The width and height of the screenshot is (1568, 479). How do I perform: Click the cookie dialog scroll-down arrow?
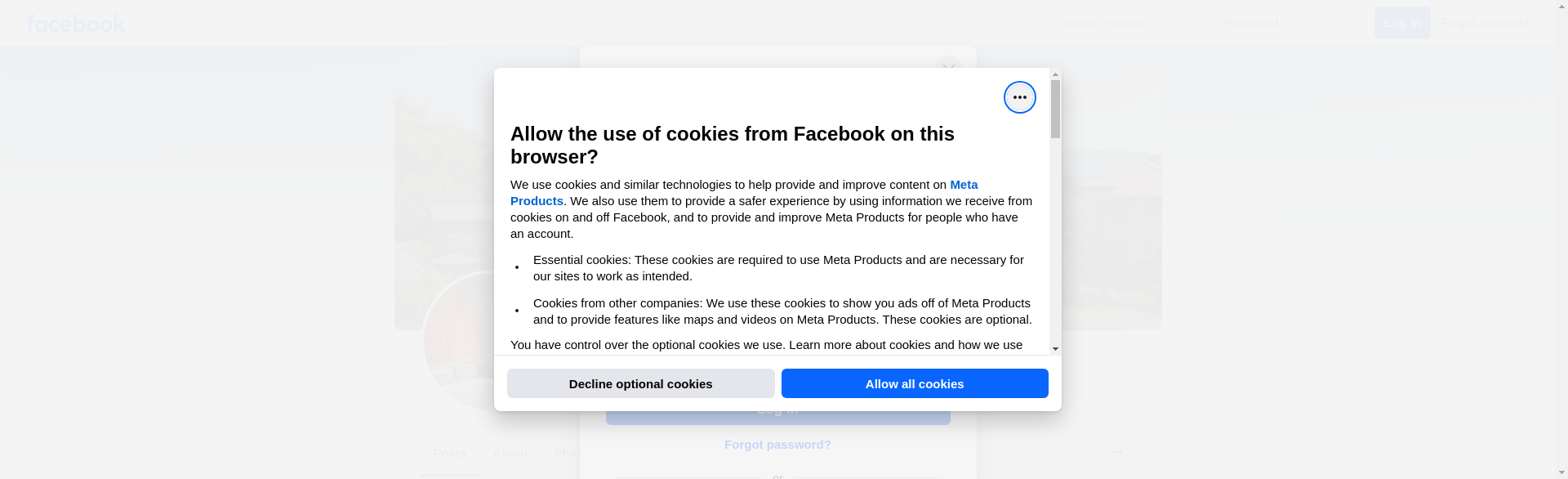pyautogui.click(x=1055, y=349)
